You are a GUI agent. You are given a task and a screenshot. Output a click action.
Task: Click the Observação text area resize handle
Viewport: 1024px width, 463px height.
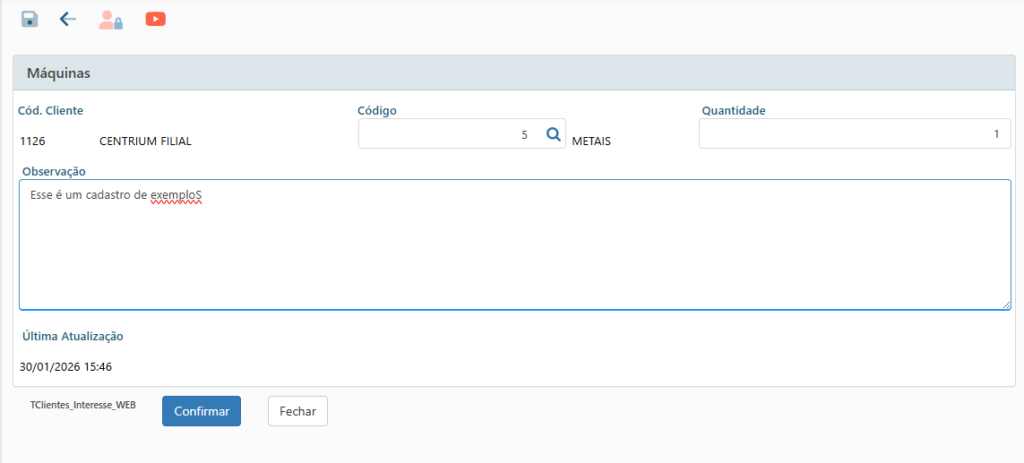click(x=1005, y=304)
